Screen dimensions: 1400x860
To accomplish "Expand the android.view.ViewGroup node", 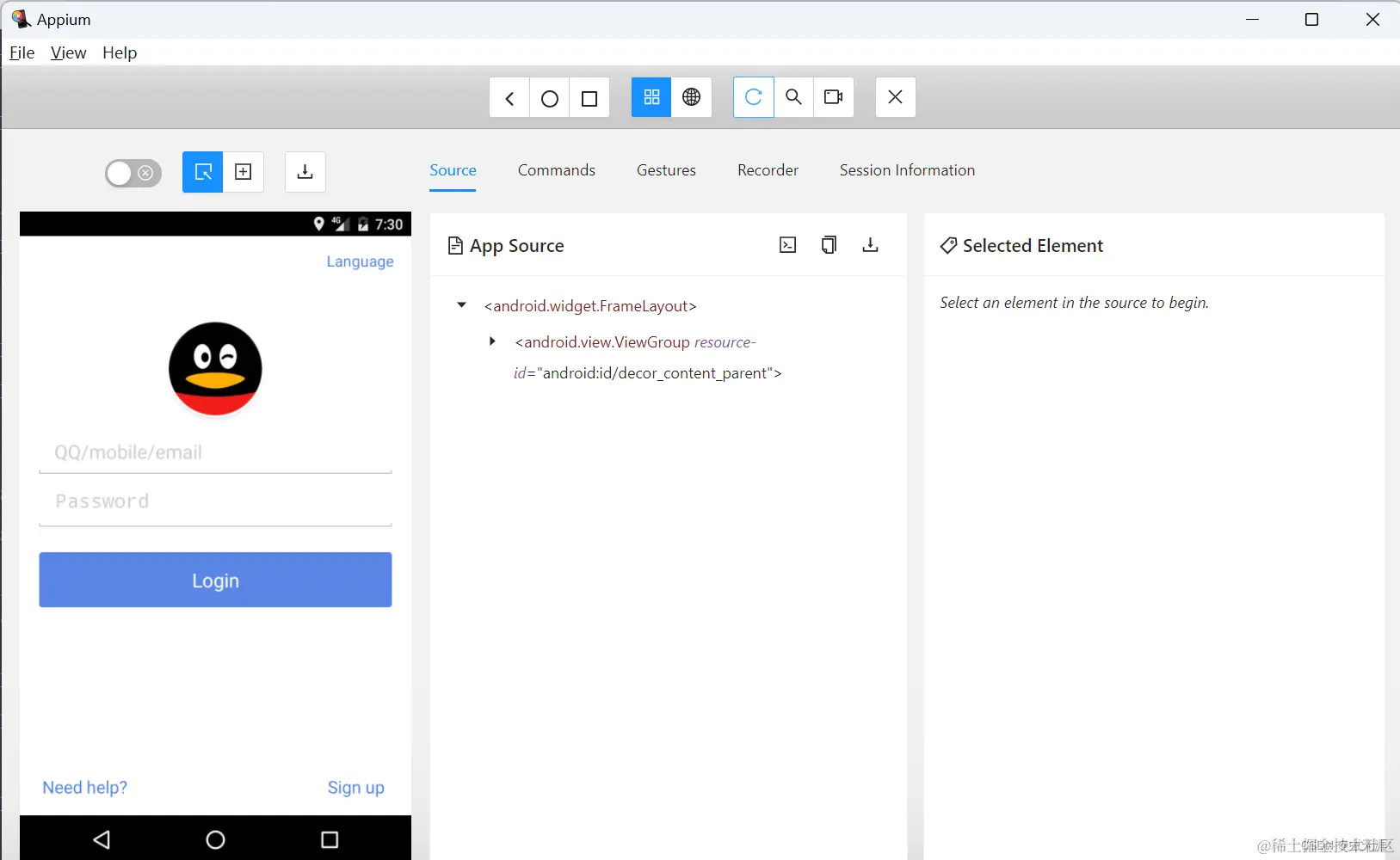I will (x=492, y=341).
